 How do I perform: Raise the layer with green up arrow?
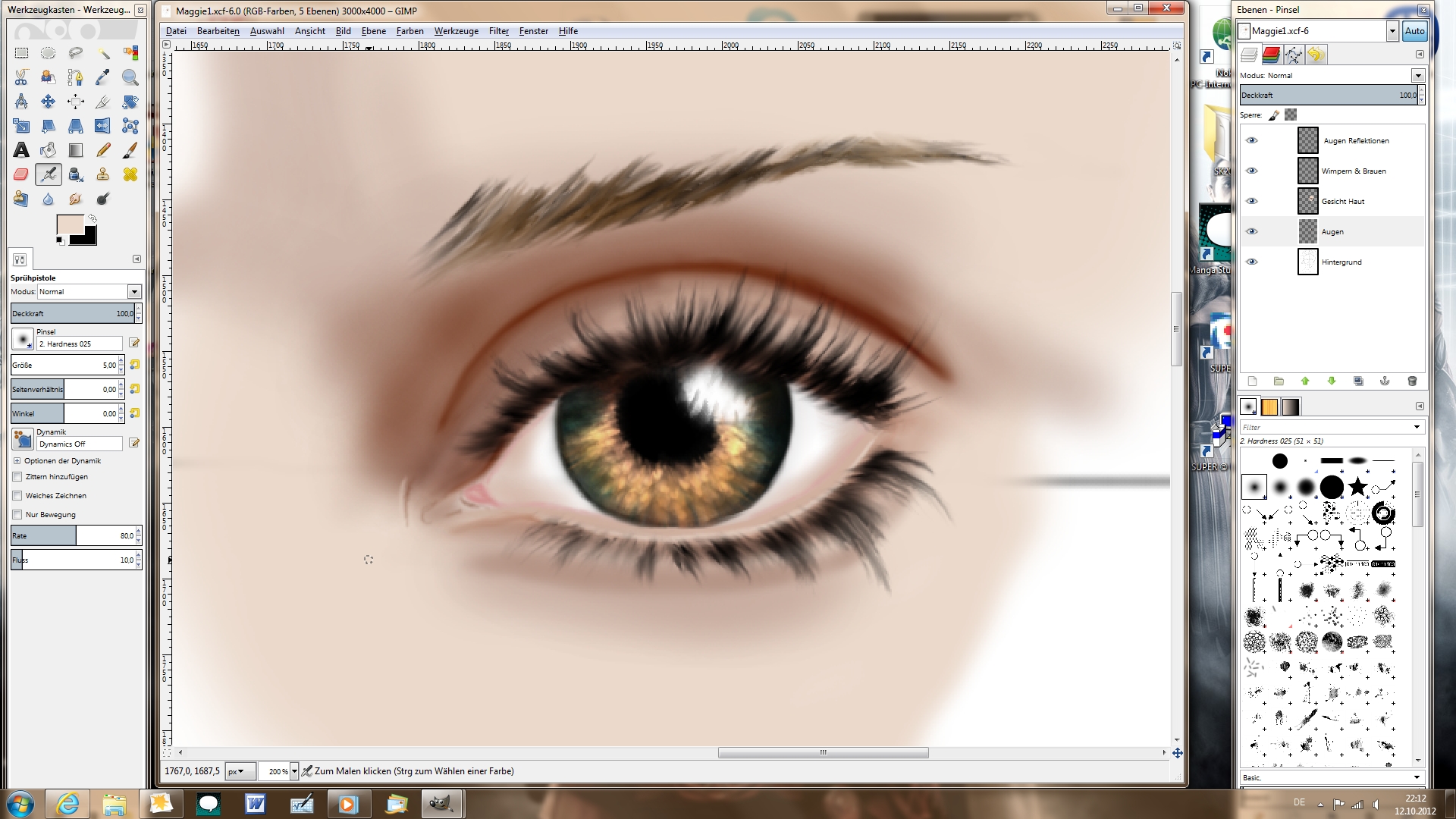click(1305, 381)
